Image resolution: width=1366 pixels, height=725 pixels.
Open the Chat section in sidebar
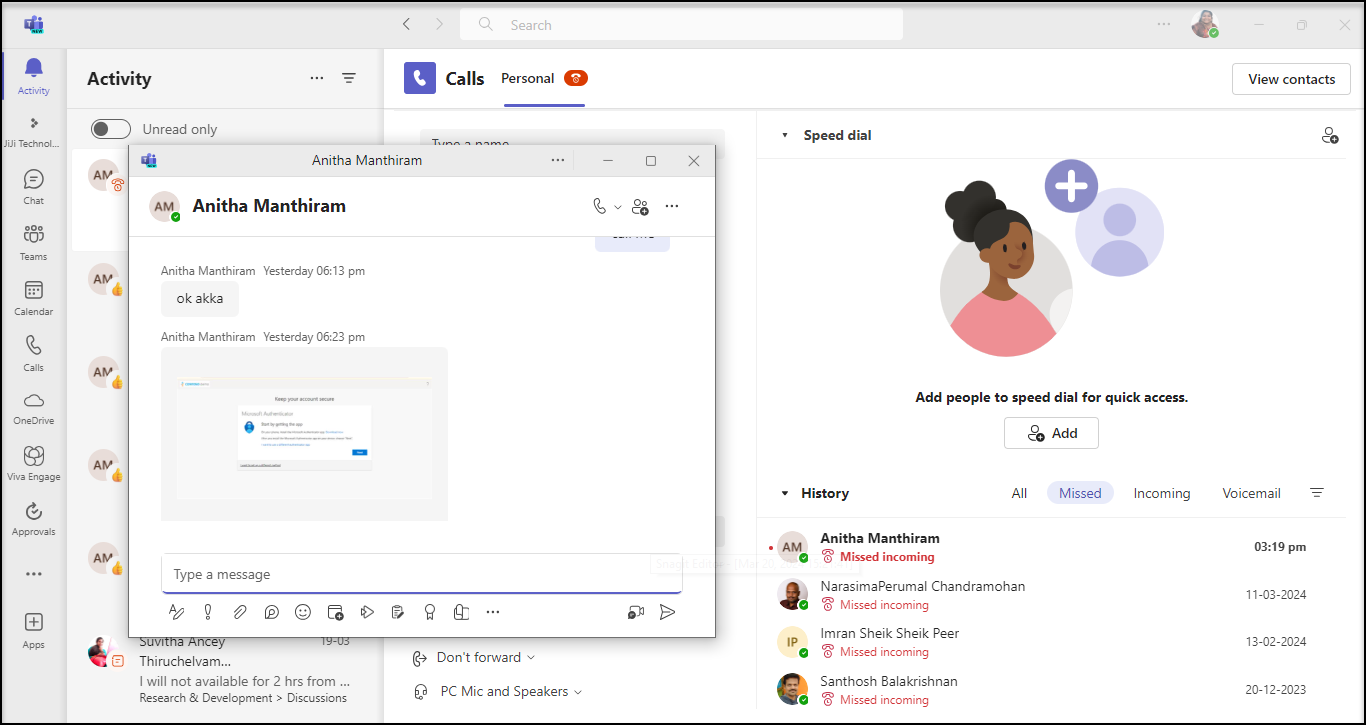(x=33, y=186)
